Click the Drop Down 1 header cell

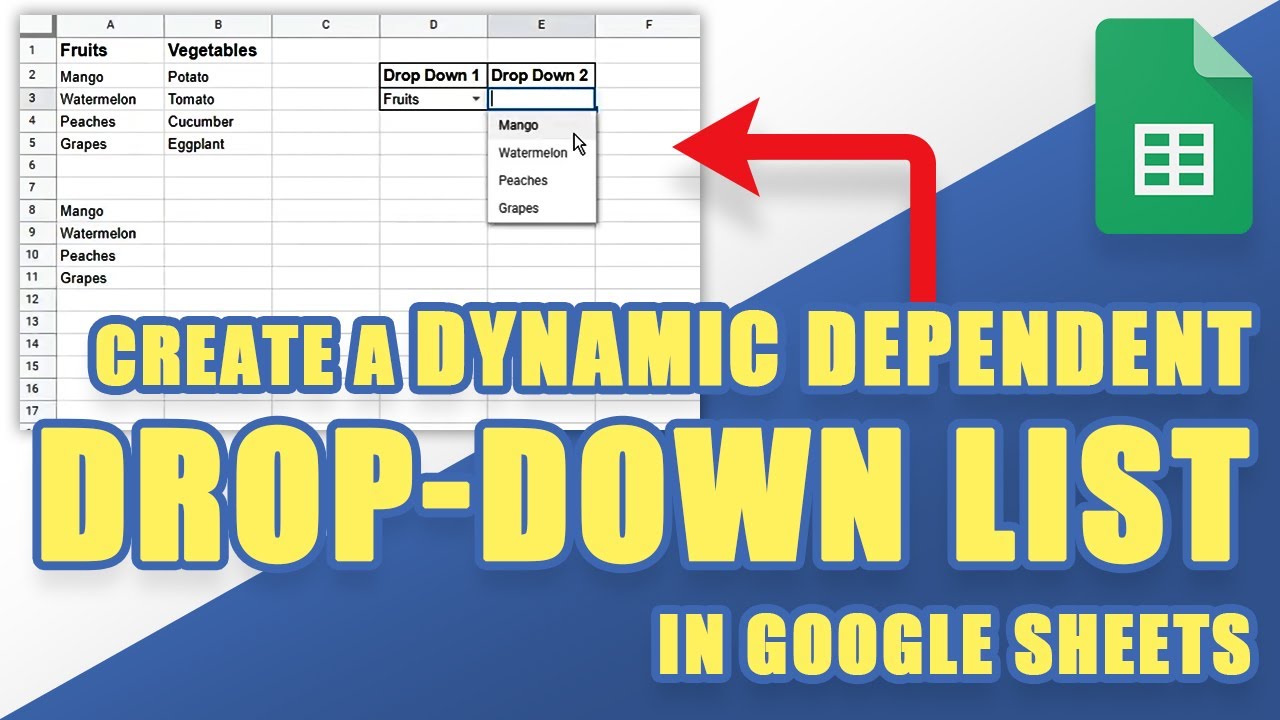(x=433, y=76)
